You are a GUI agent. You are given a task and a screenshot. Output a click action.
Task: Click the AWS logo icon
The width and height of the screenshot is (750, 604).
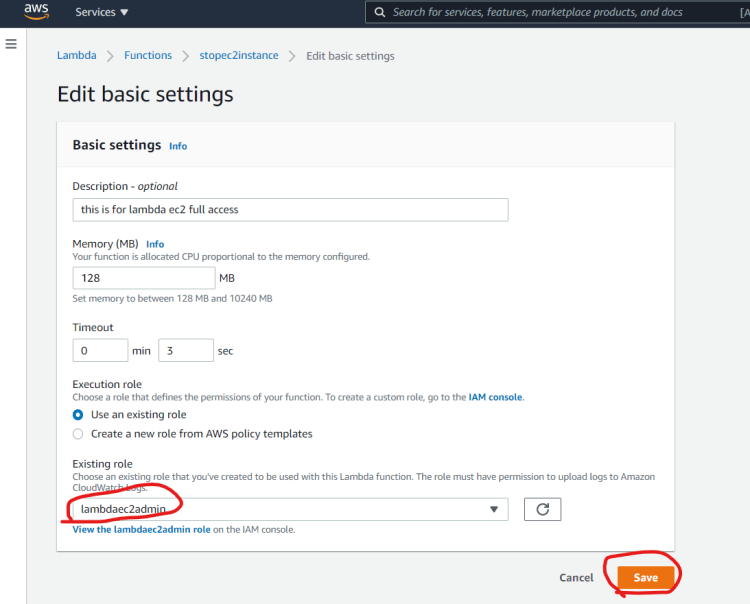(36, 11)
